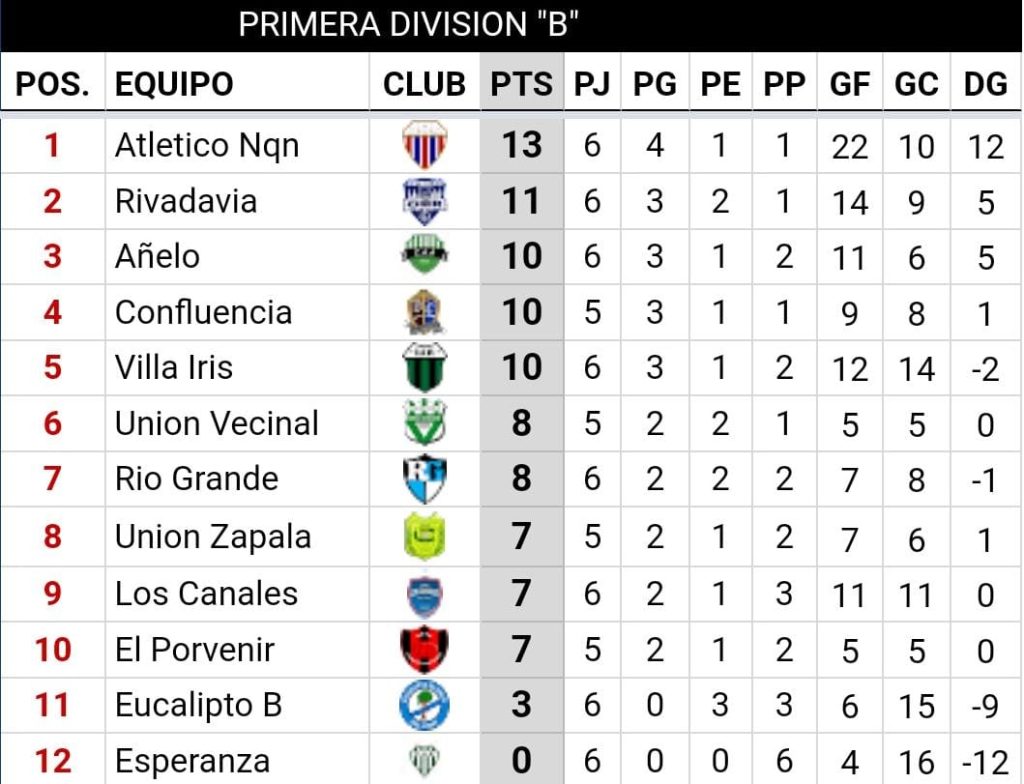This screenshot has width=1024, height=784.
Task: Click the Primera Division "B" title
Action: click(409, 25)
